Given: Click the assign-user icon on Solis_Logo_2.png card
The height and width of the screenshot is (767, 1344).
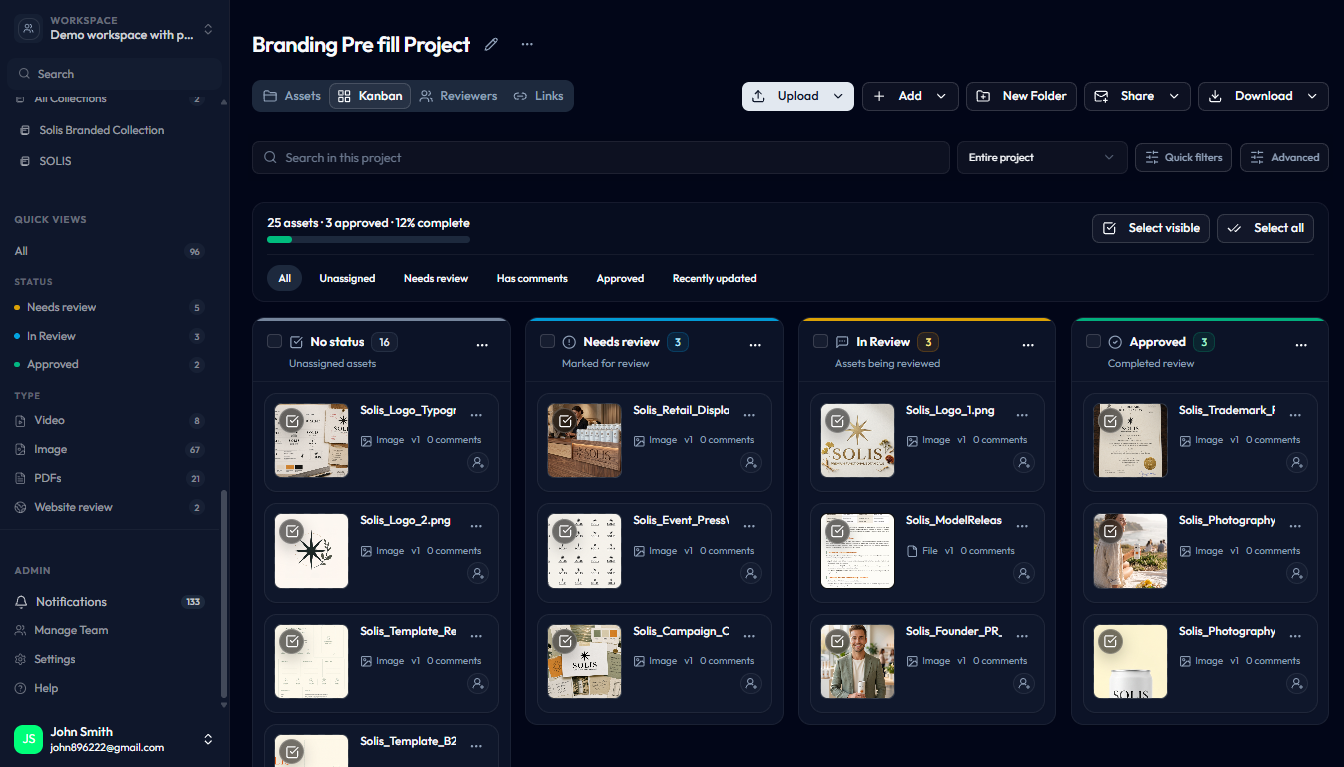Looking at the screenshot, I should pos(478,574).
